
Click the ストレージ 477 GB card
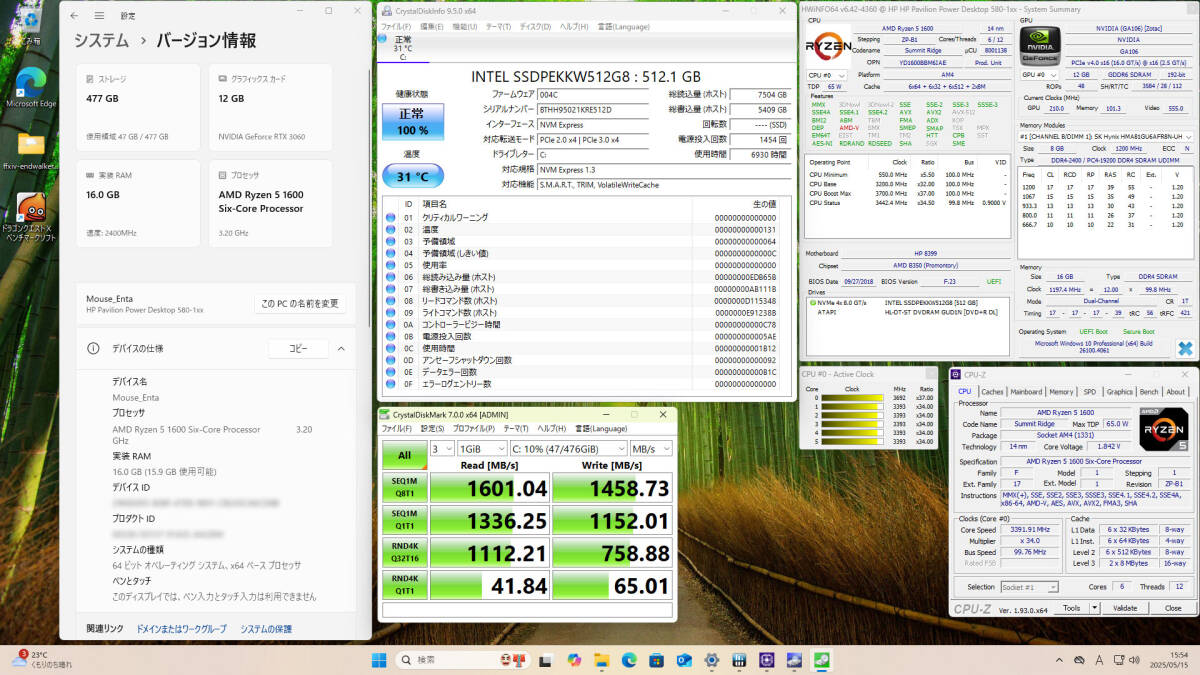coord(139,106)
